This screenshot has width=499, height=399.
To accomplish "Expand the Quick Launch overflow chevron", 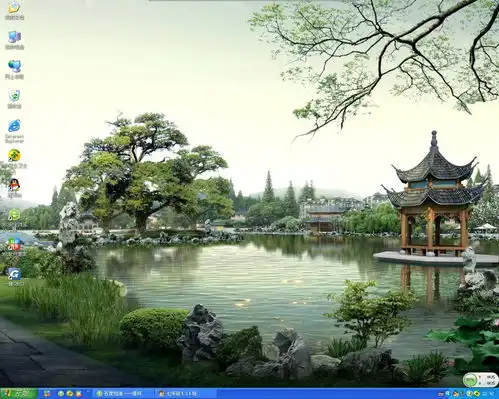I will pyautogui.click(x=88, y=392).
